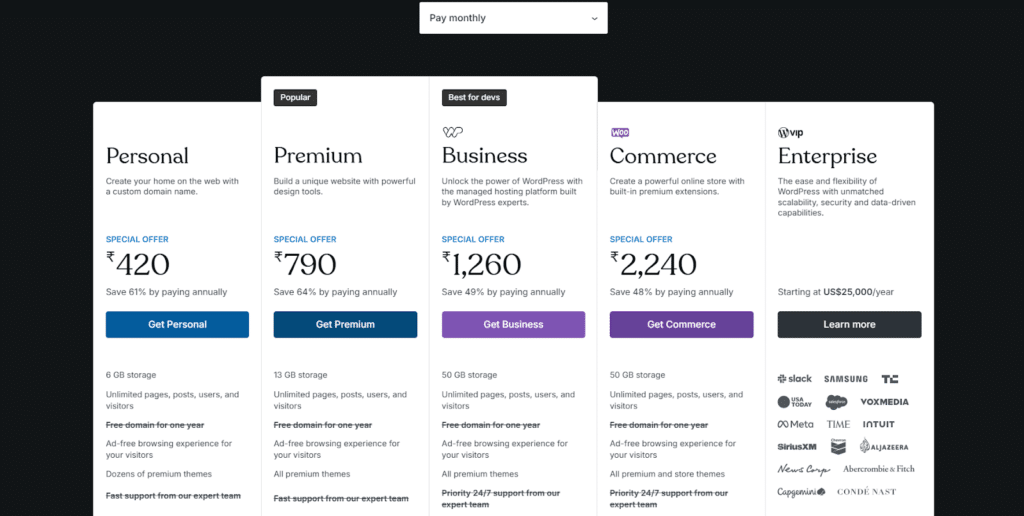Click the Al Jazeera logo
The height and width of the screenshot is (516, 1024).
click(884, 446)
